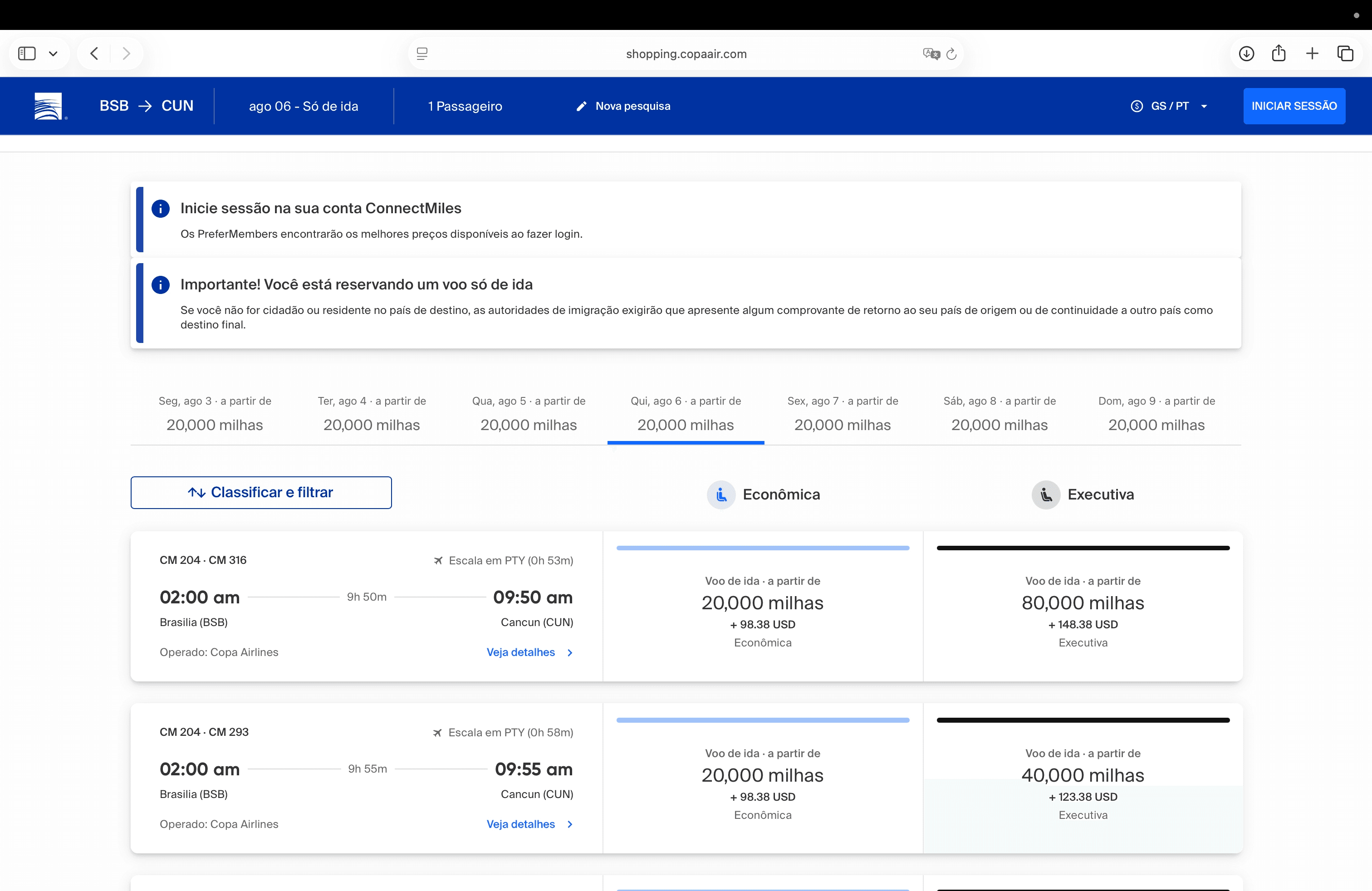Select Econômica 20,000 milhas fare for CM 316 flight
Screen dimensions: 1372x891
click(763, 607)
